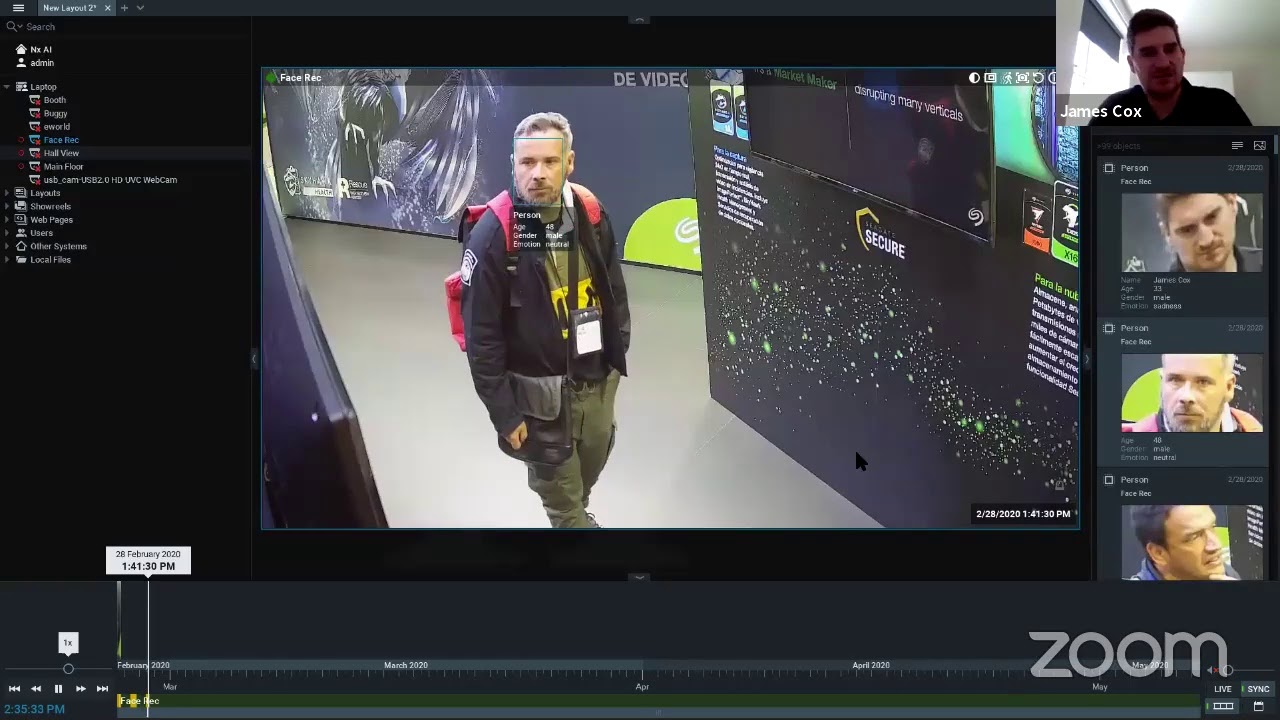Fast forward playback

tap(80, 689)
